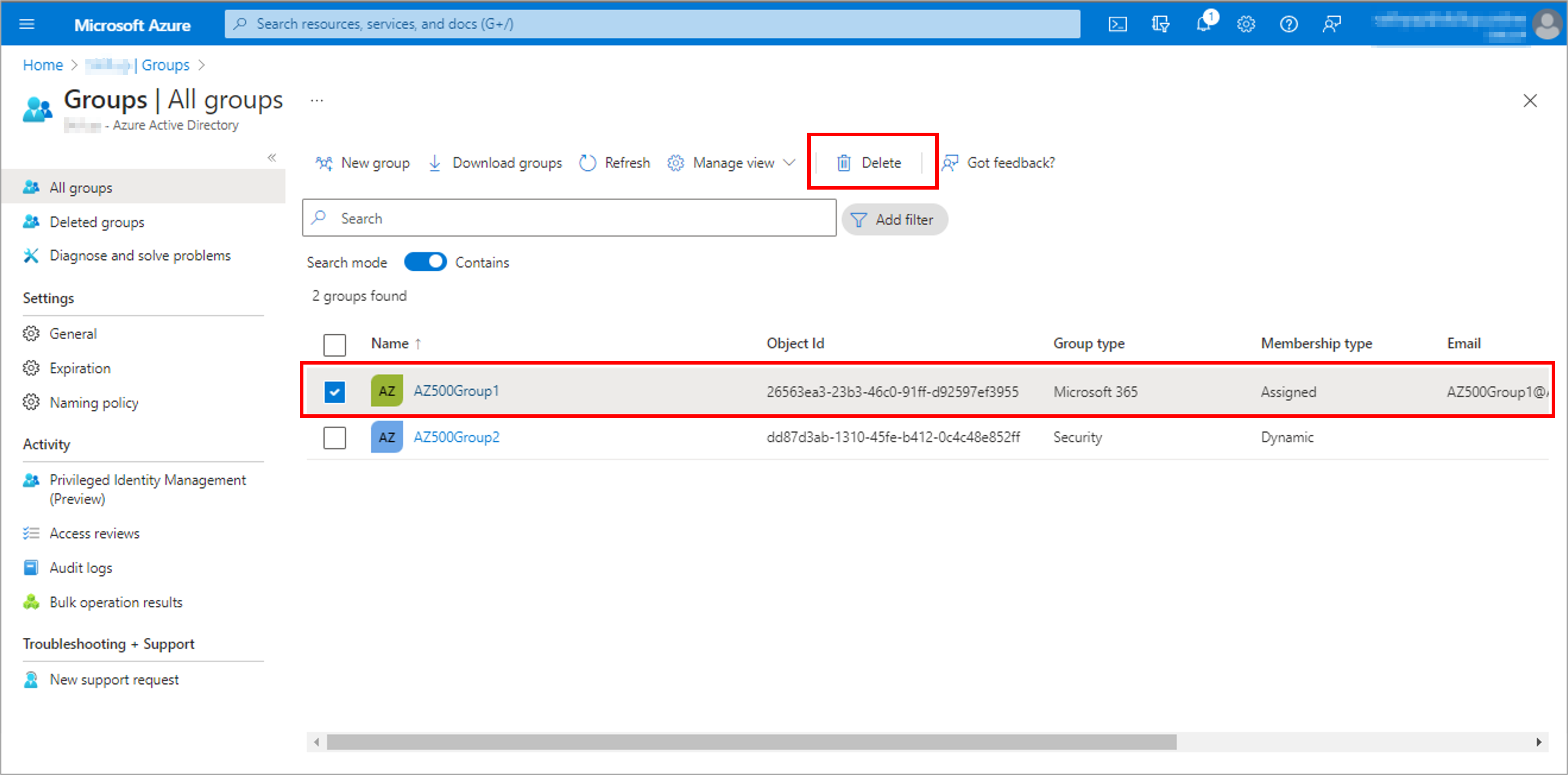This screenshot has height=775, width=1568.
Task: Toggle the Search mode Contains switch
Action: (425, 262)
